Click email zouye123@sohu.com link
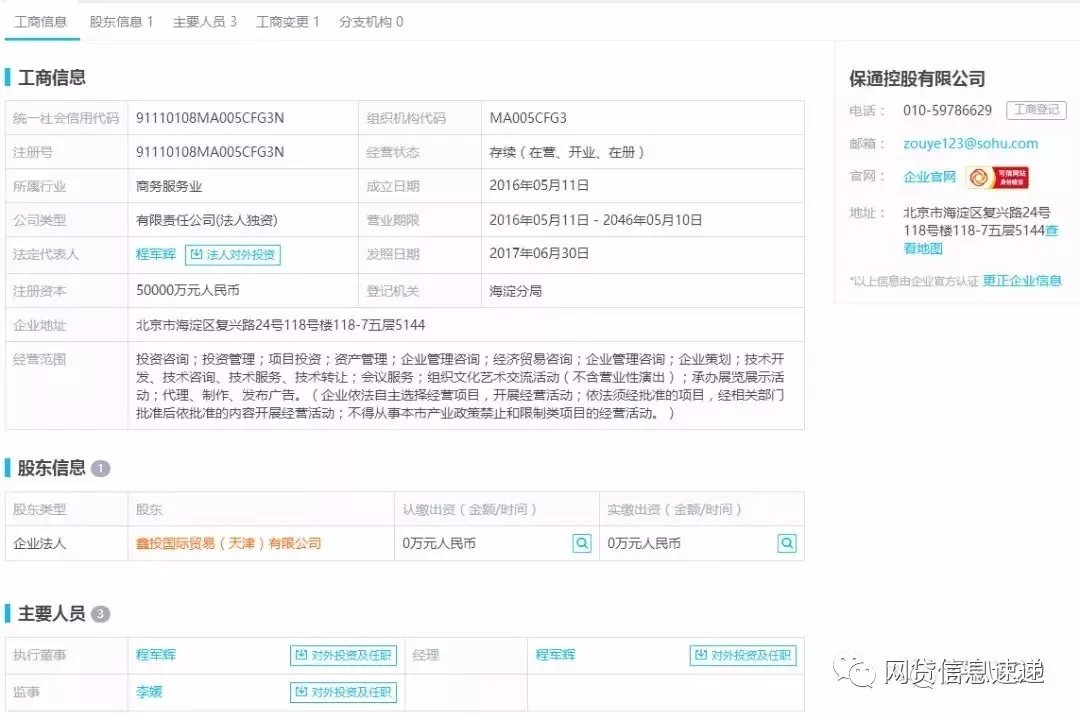The image size is (1080, 720). pyautogui.click(x=970, y=143)
